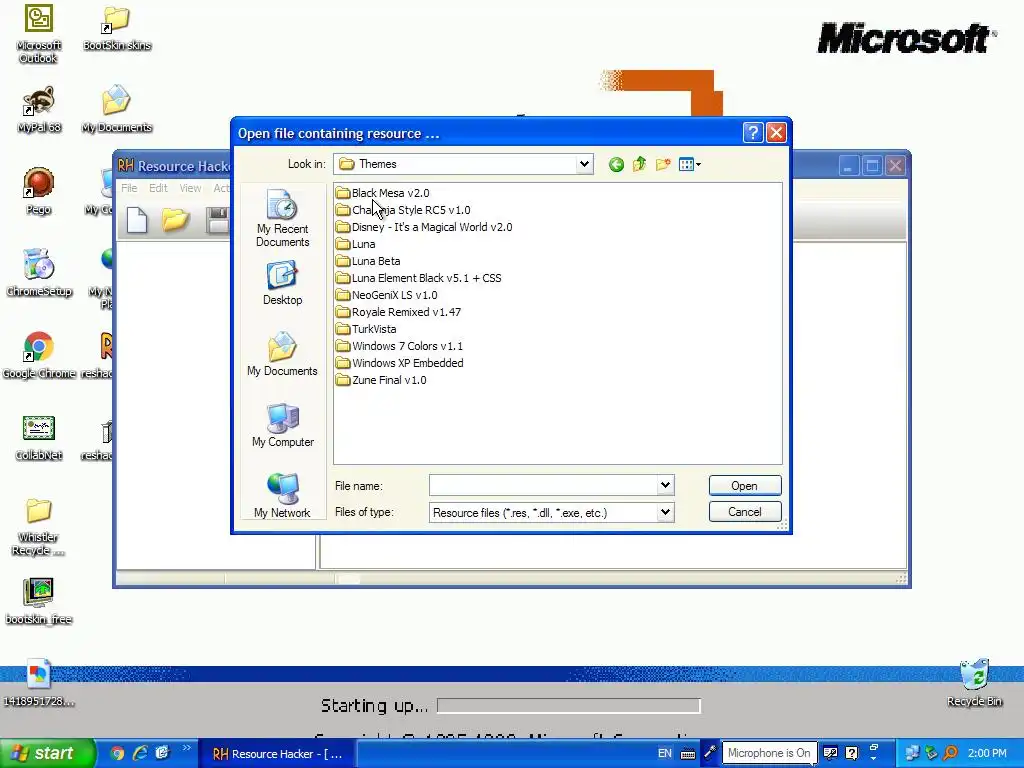The width and height of the screenshot is (1024, 768).
Task: Launch Chrome from Quick Launch bar
Action: [117, 754]
